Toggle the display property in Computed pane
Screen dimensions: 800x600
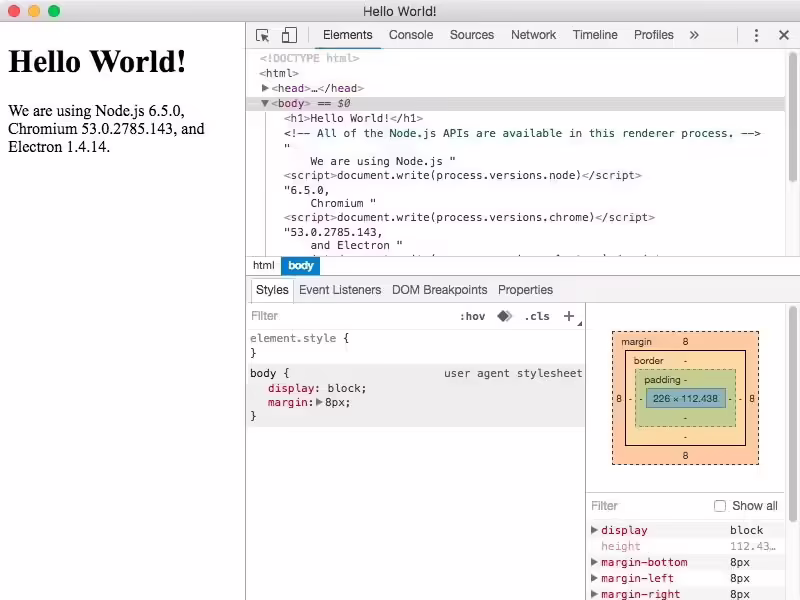pyautogui.click(x=595, y=530)
